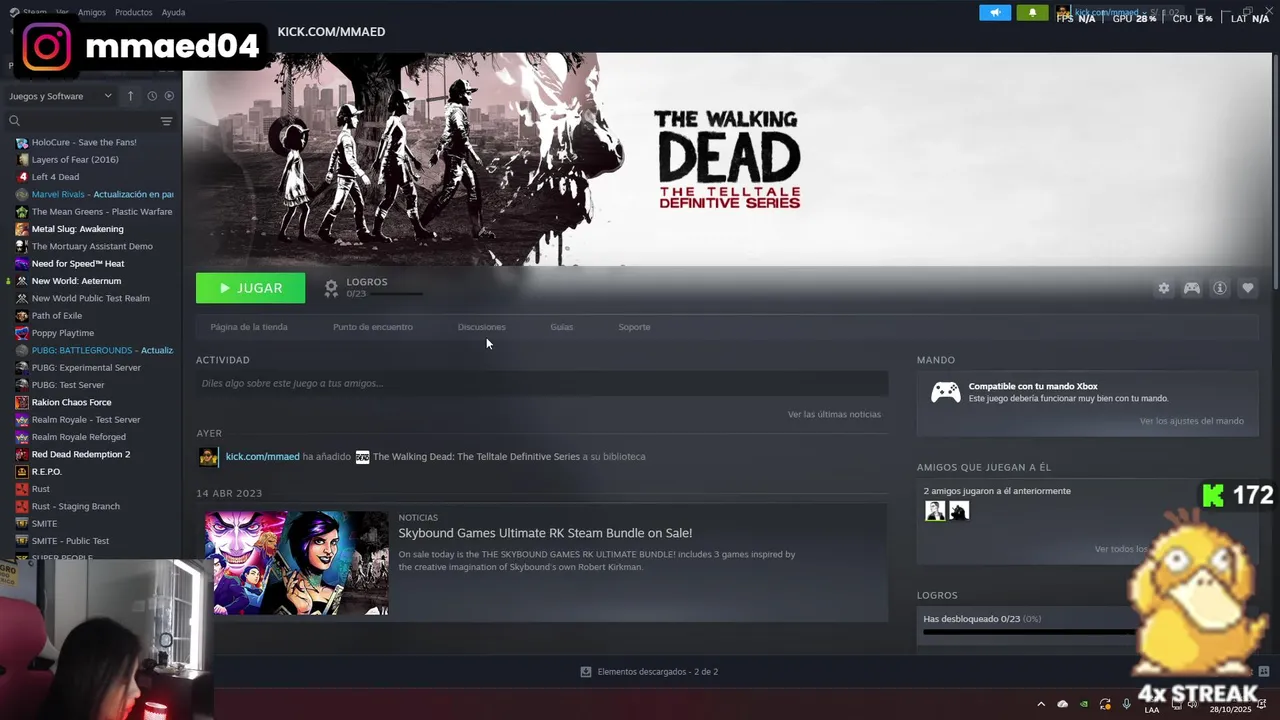1280x720 pixels.
Task: Open the Soporte tab
Action: tap(634, 327)
